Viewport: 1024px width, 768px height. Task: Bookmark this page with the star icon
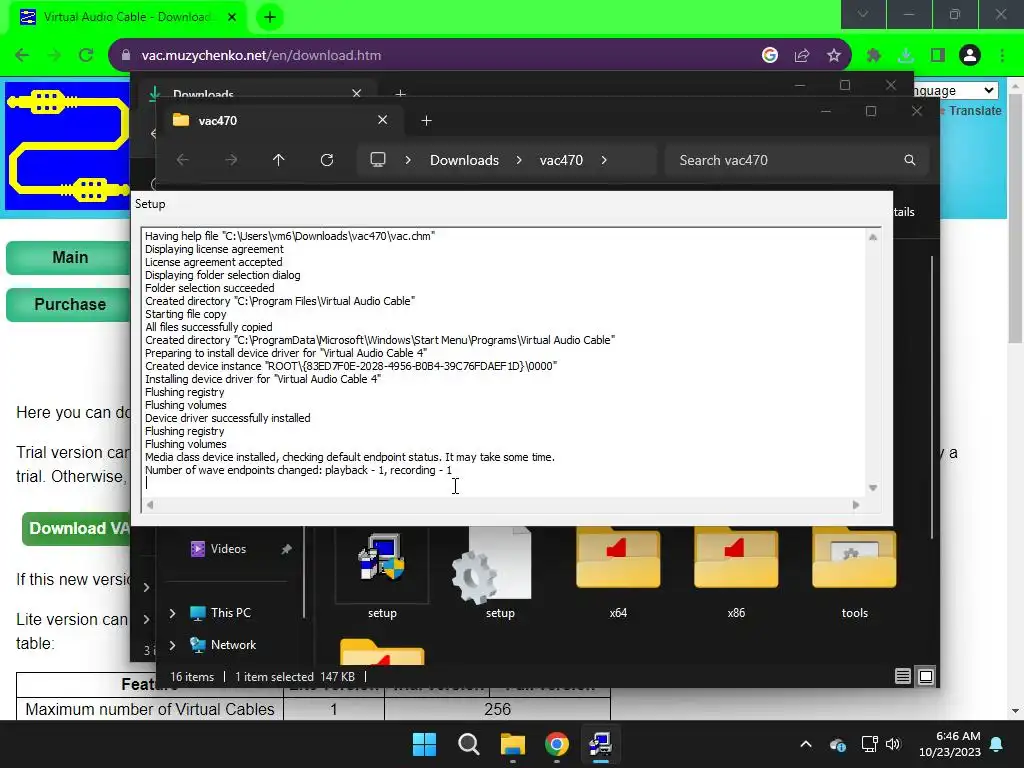(834, 56)
